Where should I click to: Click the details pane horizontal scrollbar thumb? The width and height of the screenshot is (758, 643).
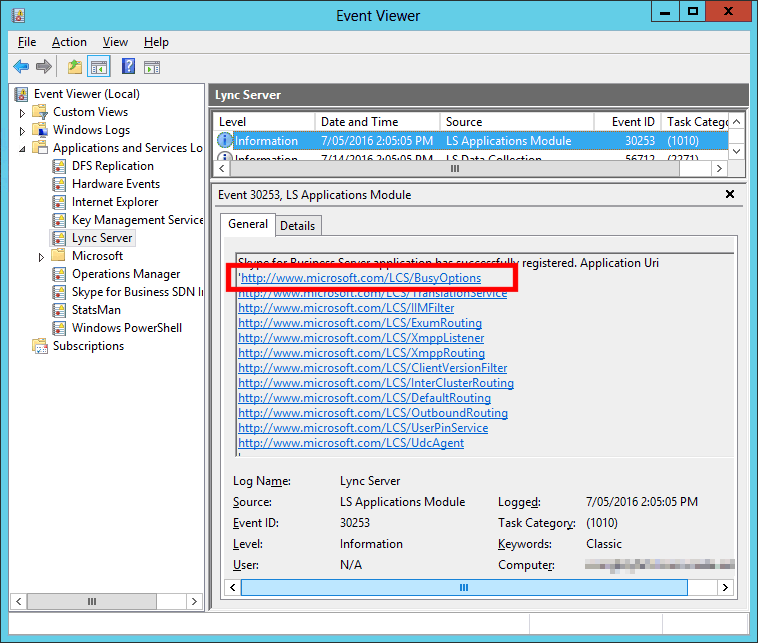[464, 587]
